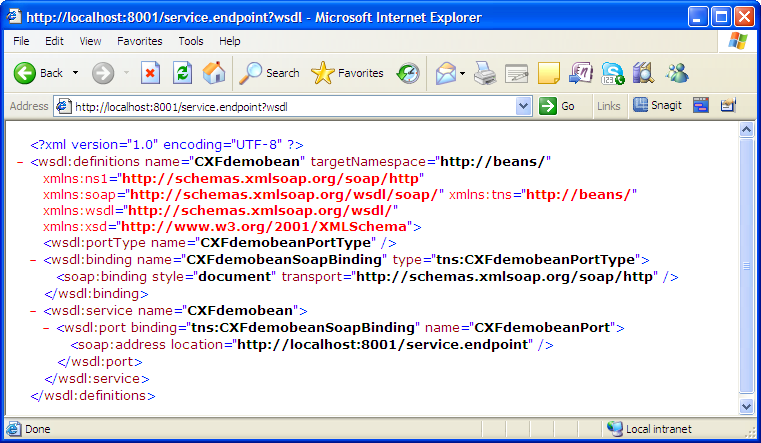Click the Go button
Image resolution: width=761 pixels, height=443 pixels.
click(x=557, y=106)
